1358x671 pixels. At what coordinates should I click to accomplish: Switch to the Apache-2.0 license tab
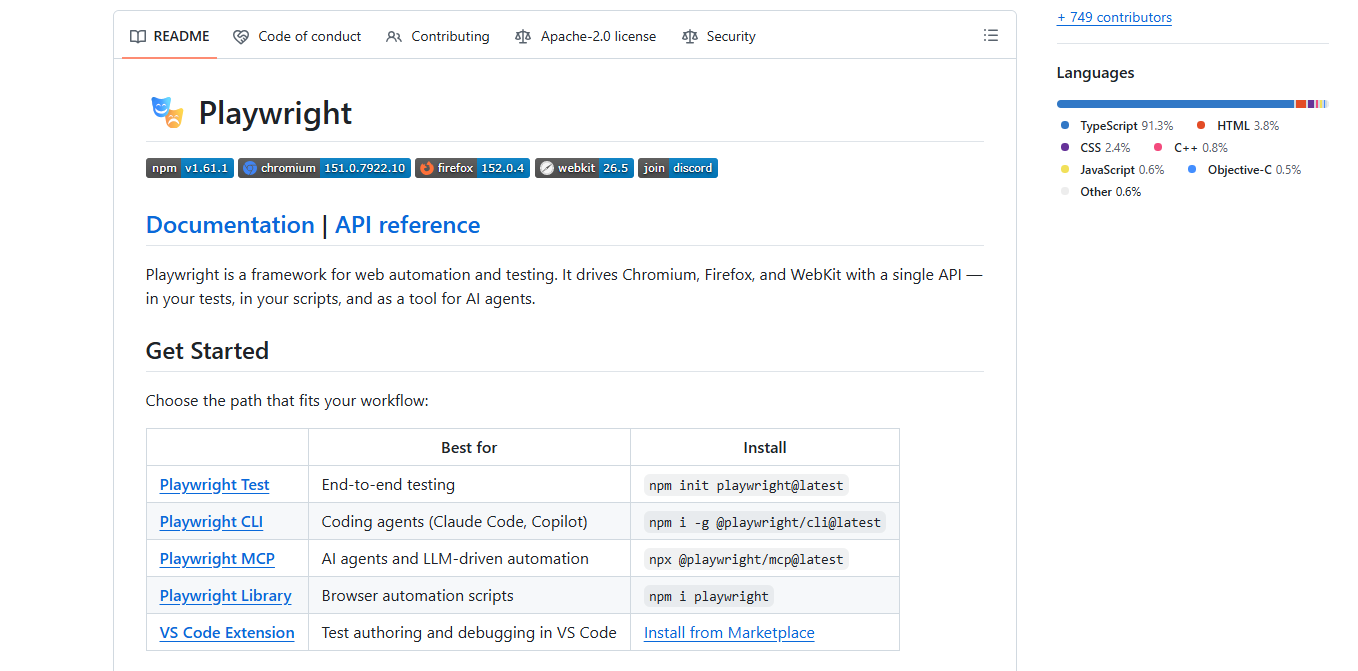pyautogui.click(x=586, y=36)
